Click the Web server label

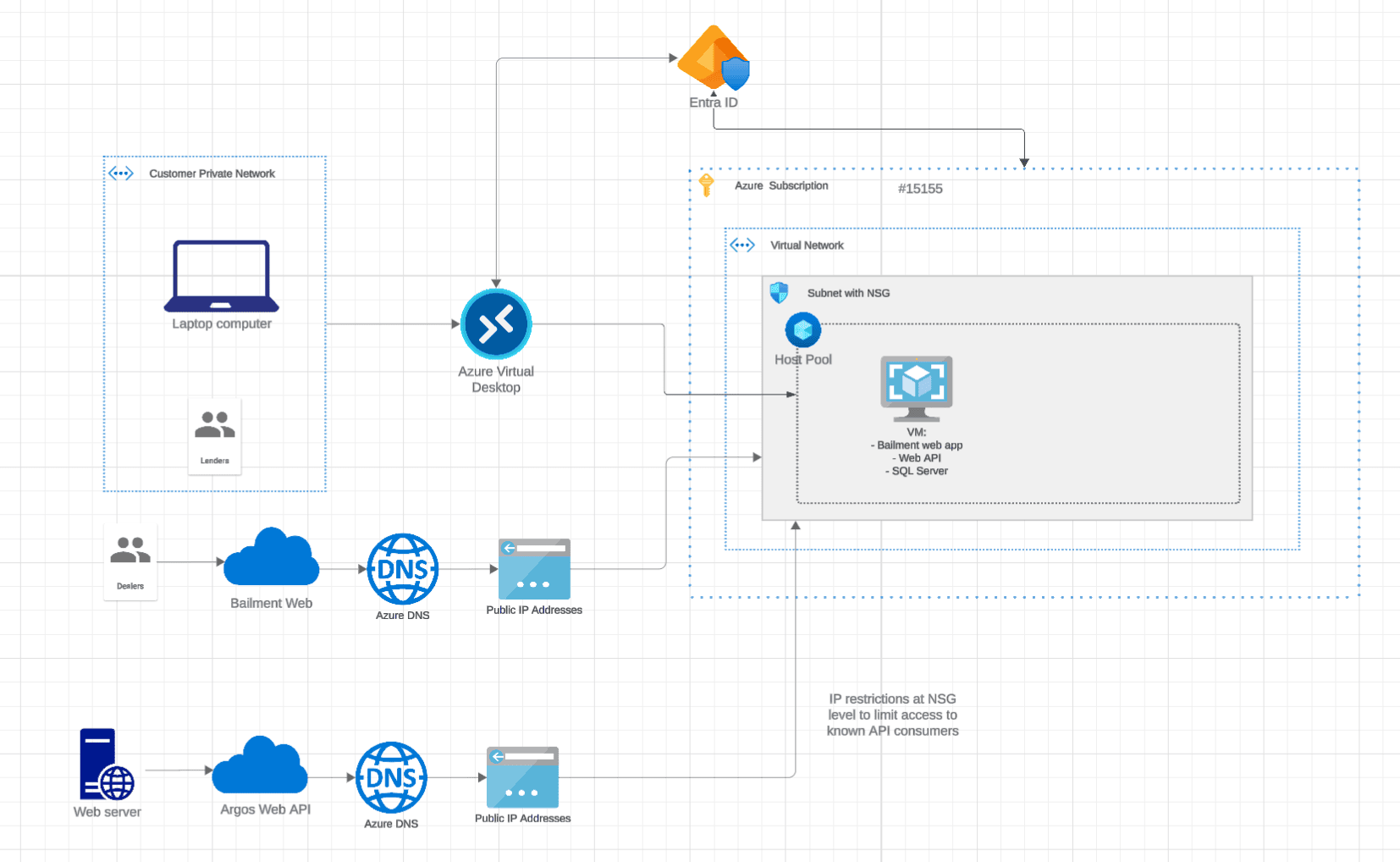click(107, 812)
